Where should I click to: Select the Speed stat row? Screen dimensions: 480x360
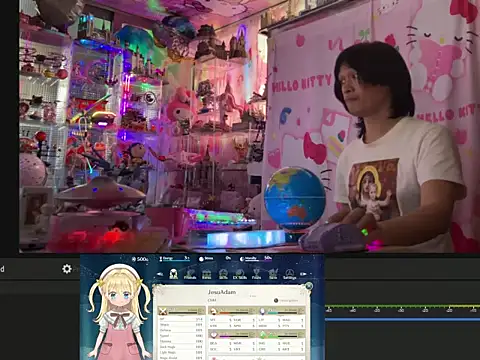(x=181, y=336)
